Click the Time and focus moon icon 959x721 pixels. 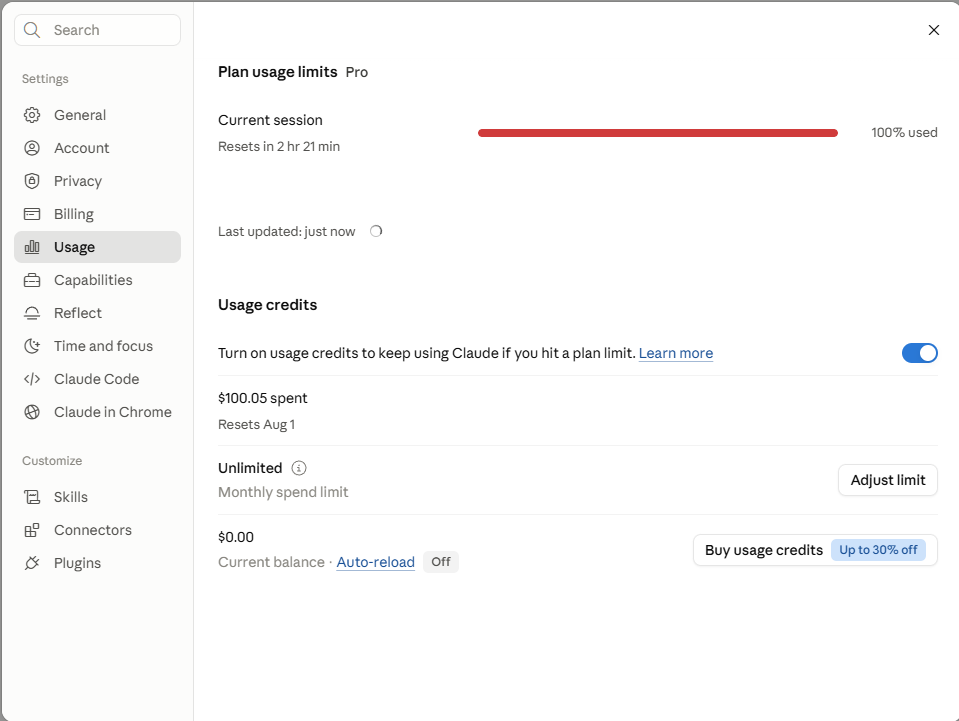32,346
